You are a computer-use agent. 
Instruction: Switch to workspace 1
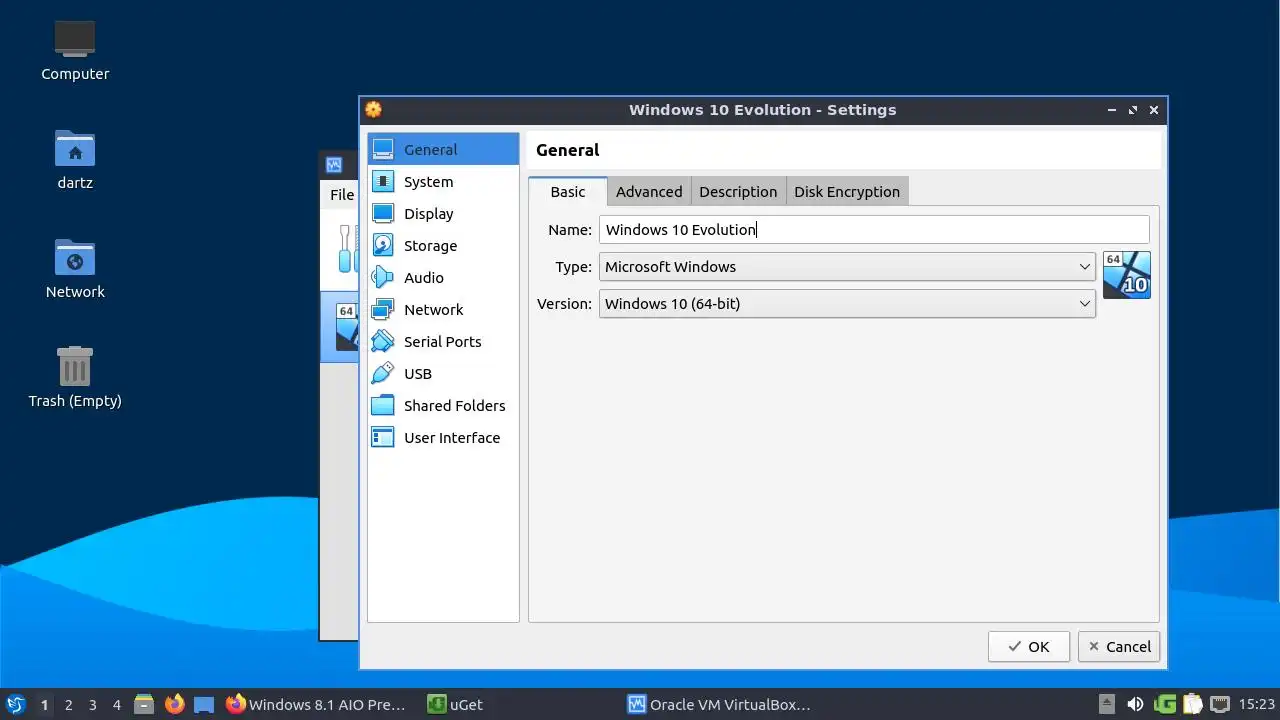44,704
